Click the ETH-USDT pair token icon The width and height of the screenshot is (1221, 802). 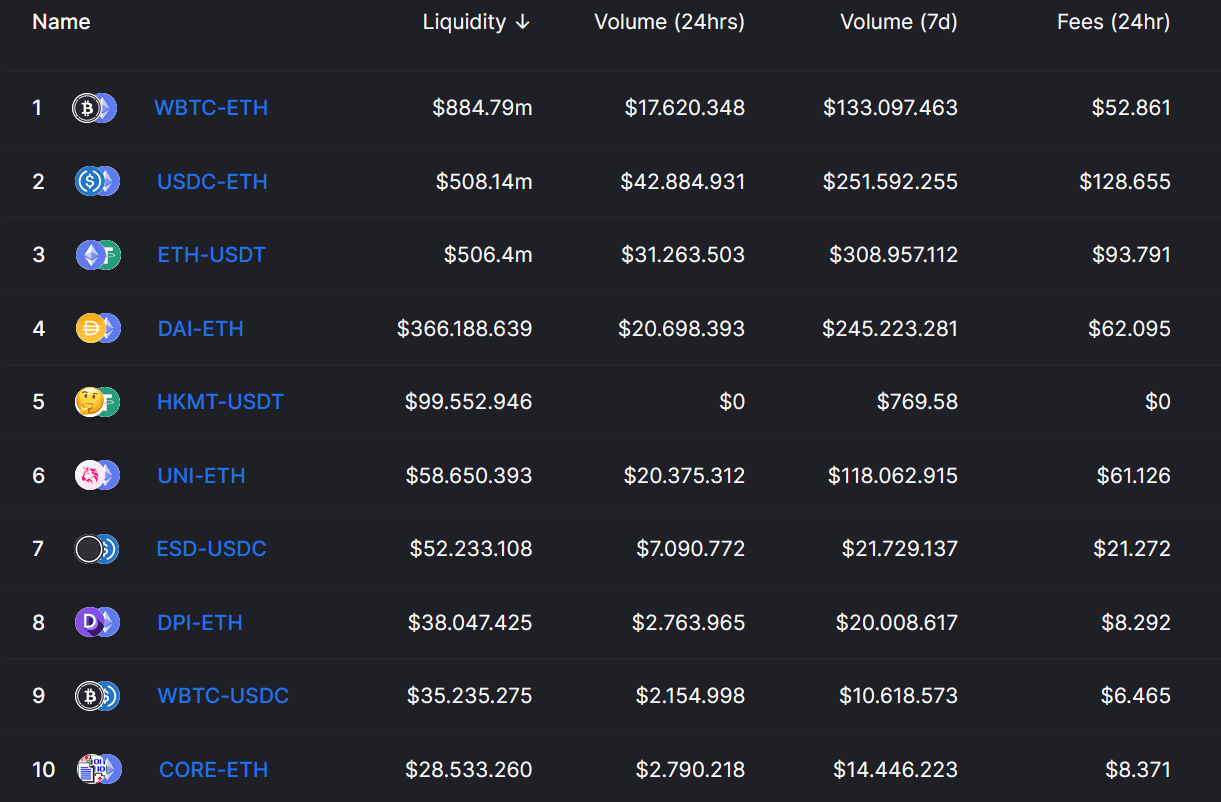tap(97, 255)
